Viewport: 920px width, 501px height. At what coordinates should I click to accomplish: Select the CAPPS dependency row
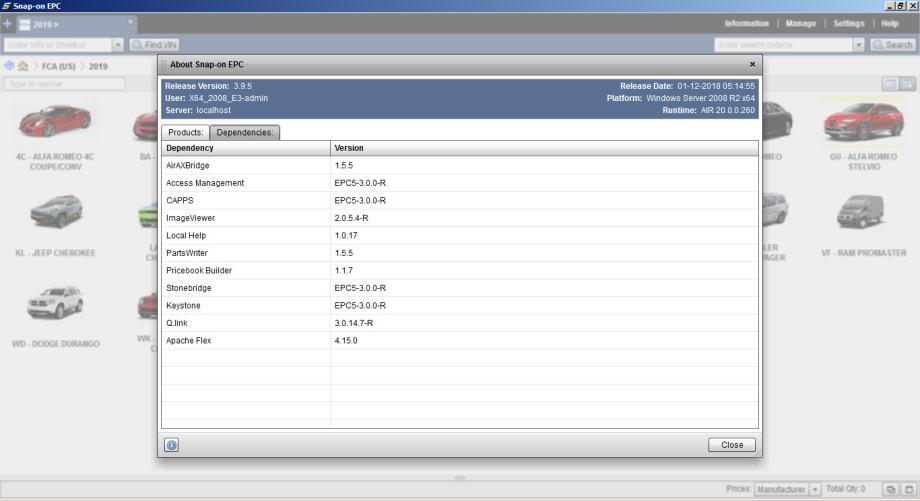pyautogui.click(x=460, y=201)
